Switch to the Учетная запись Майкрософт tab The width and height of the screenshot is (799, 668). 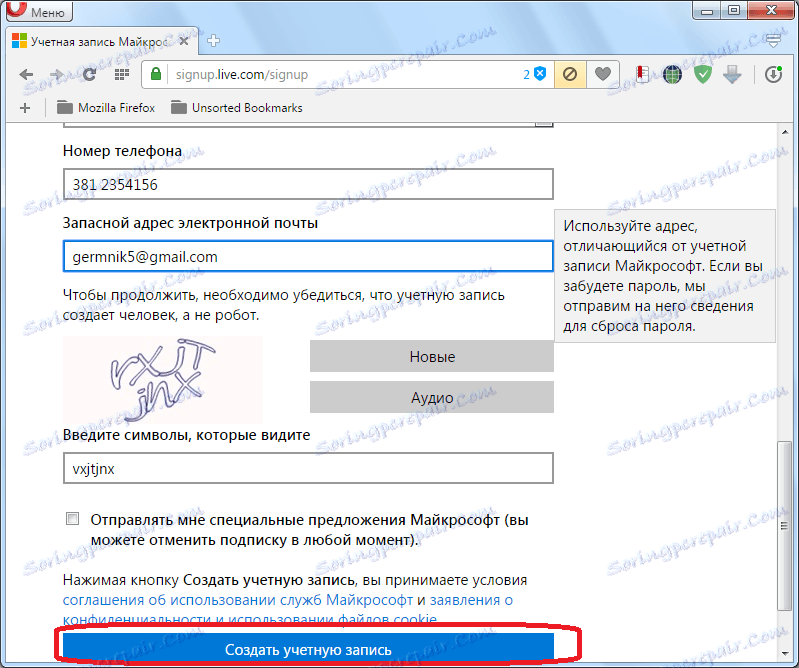pyautogui.click(x=100, y=41)
